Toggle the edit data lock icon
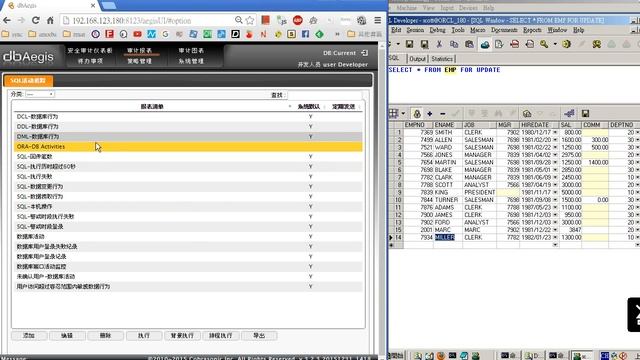Image resolution: width=640 pixels, height=360 pixels. 417,113
